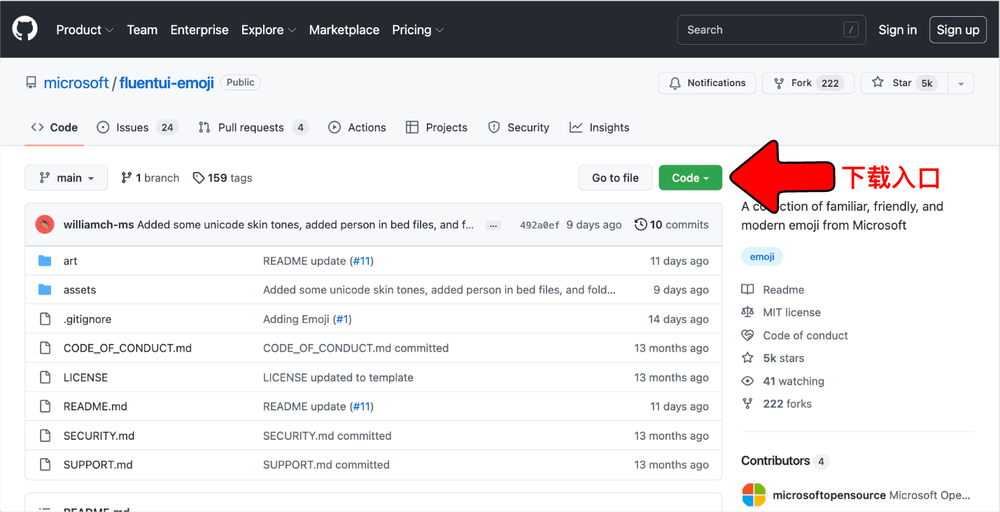
Task: Open the Contributors heading link
Action: 785,461
